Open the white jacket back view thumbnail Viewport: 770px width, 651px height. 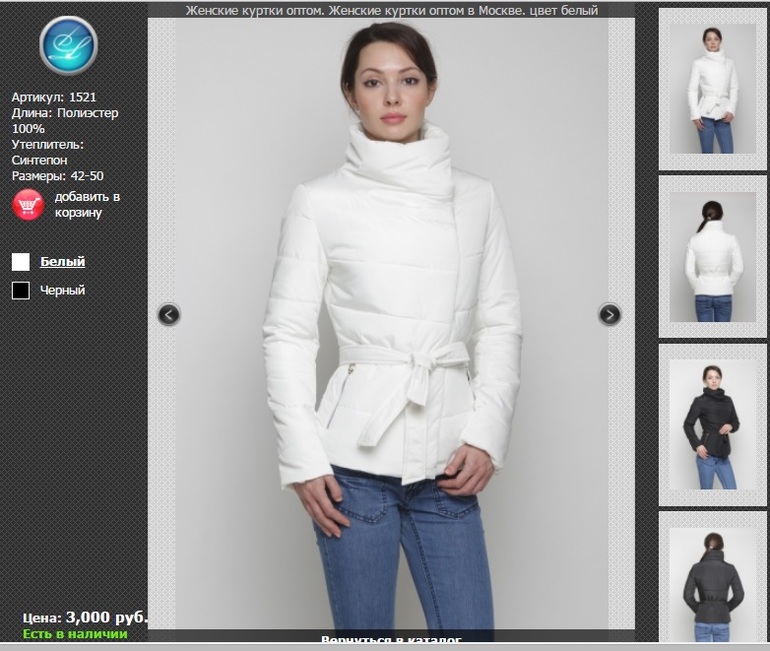pos(712,257)
